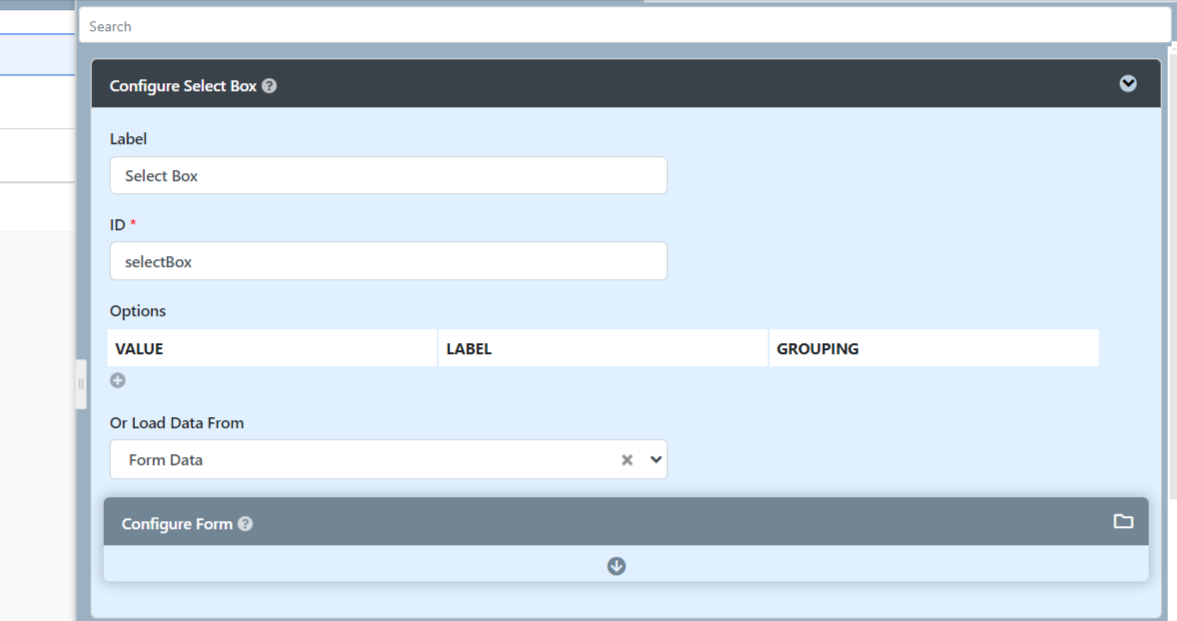Image resolution: width=1177 pixels, height=621 pixels.
Task: Click the VALUE column header
Action: tap(272, 348)
